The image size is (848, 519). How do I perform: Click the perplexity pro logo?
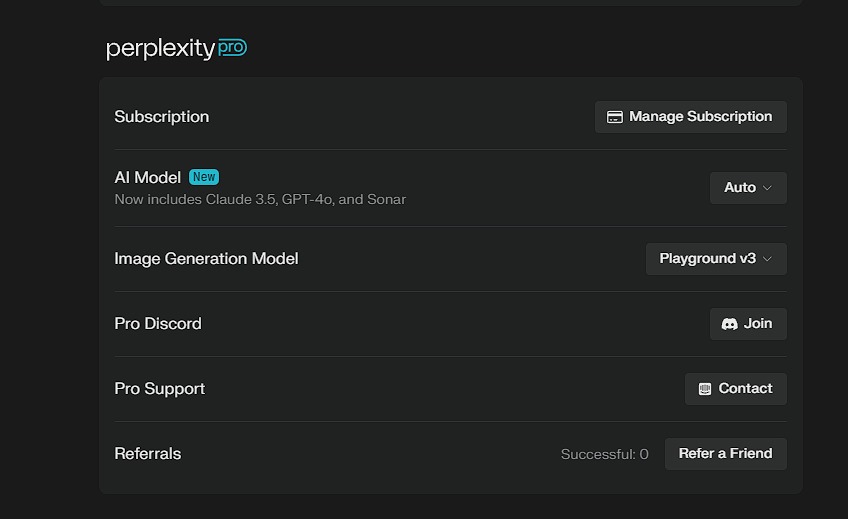(176, 48)
